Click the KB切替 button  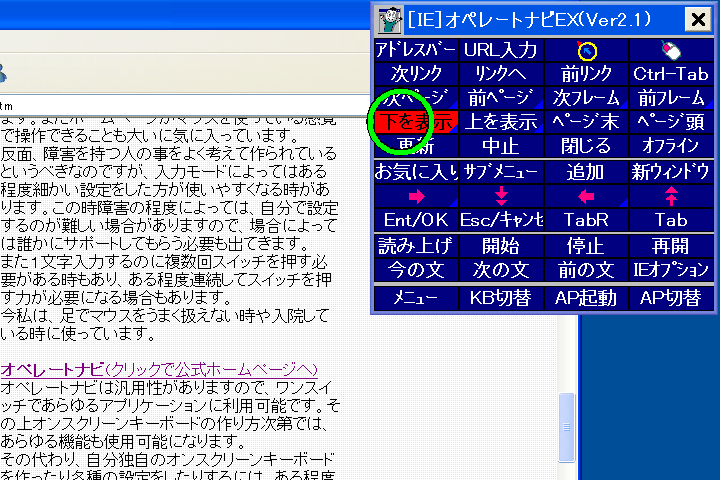pyautogui.click(x=501, y=298)
